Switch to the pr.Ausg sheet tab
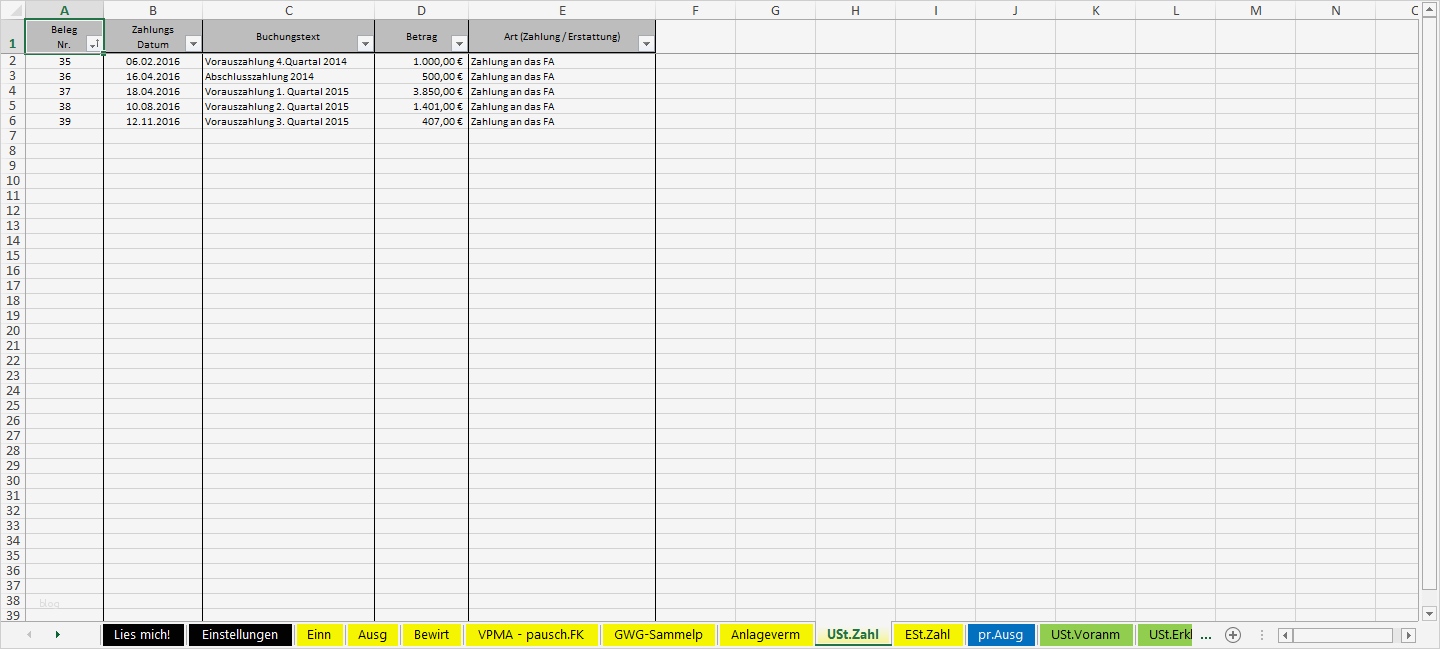Screen dimensions: 1440x649 coord(1001,635)
